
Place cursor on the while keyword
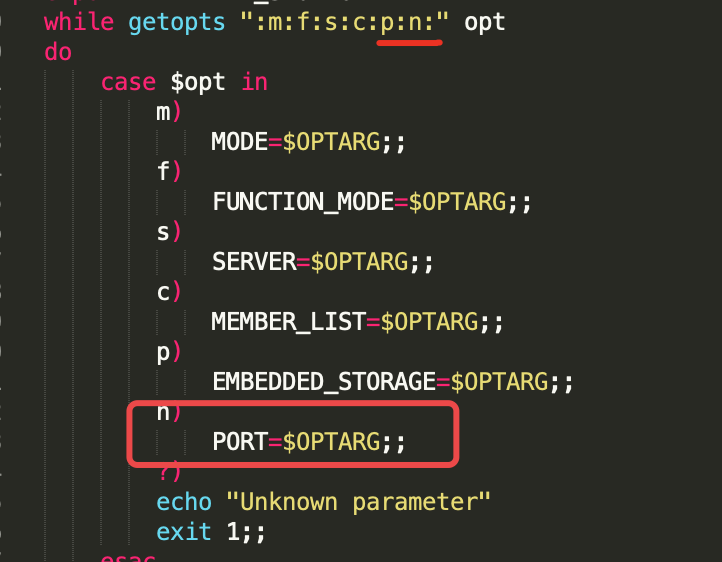(x=79, y=22)
